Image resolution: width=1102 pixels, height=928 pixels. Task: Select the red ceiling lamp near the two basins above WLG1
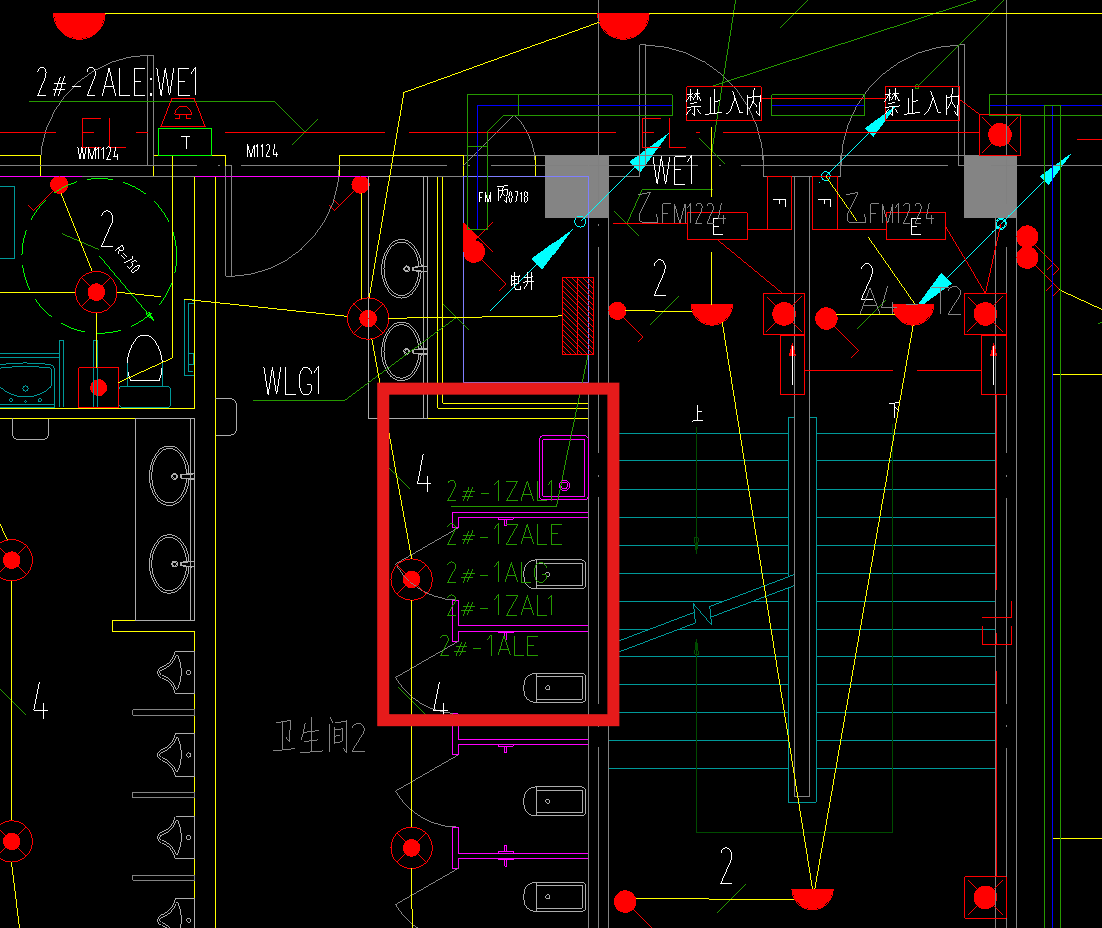[368, 318]
